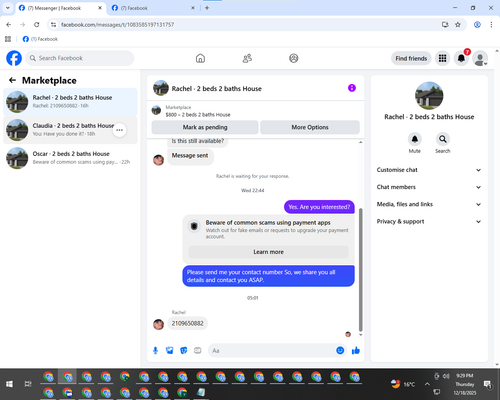Open the Groups icon in top navigation

pyautogui.click(x=294, y=58)
